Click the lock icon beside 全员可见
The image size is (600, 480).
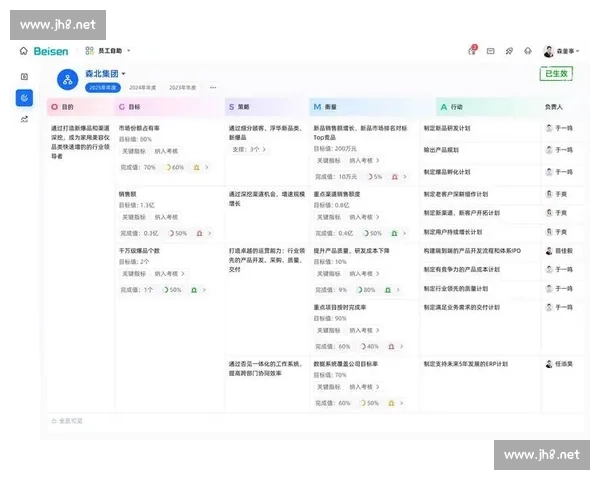click(54, 421)
